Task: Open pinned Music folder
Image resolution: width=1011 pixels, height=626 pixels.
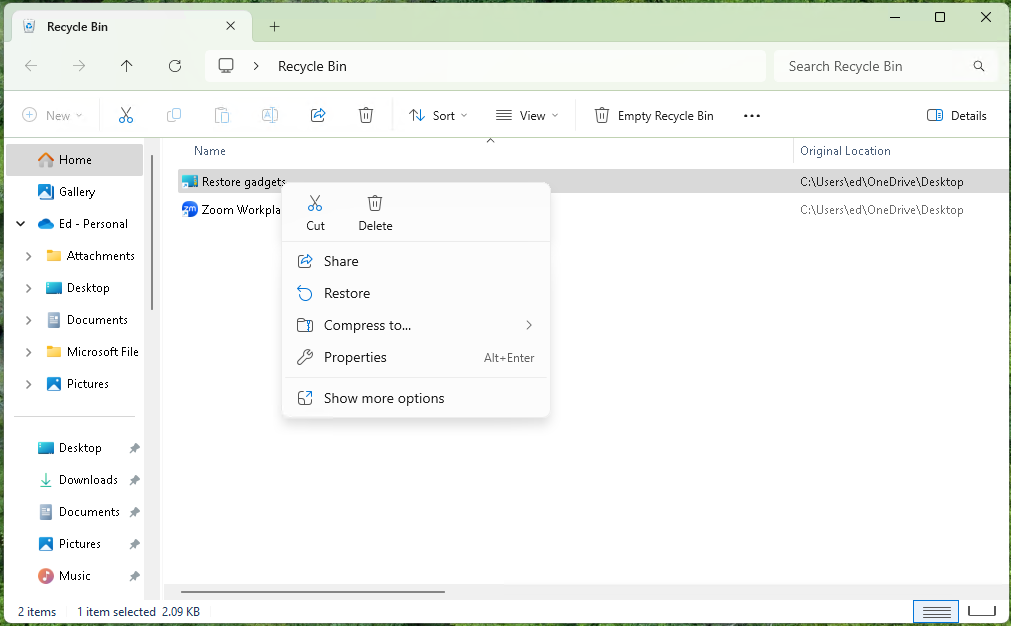Action: (74, 576)
